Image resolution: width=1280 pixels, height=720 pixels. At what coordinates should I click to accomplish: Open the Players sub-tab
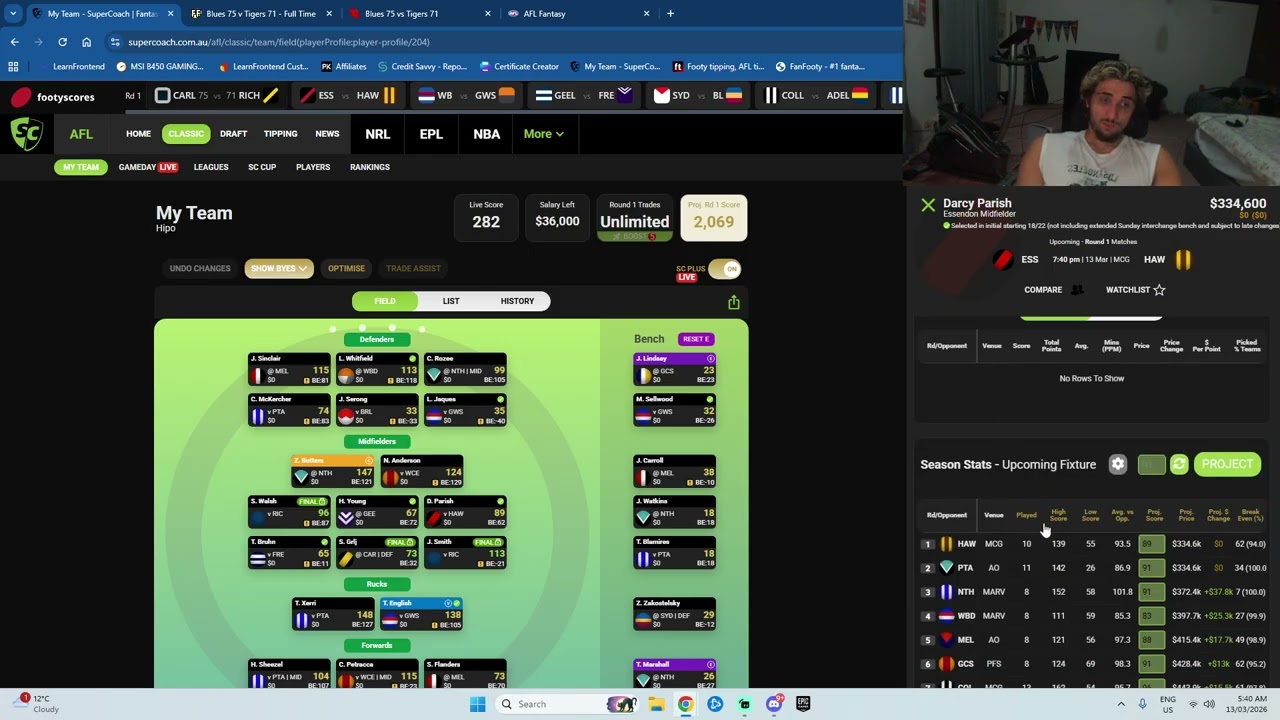(x=313, y=167)
